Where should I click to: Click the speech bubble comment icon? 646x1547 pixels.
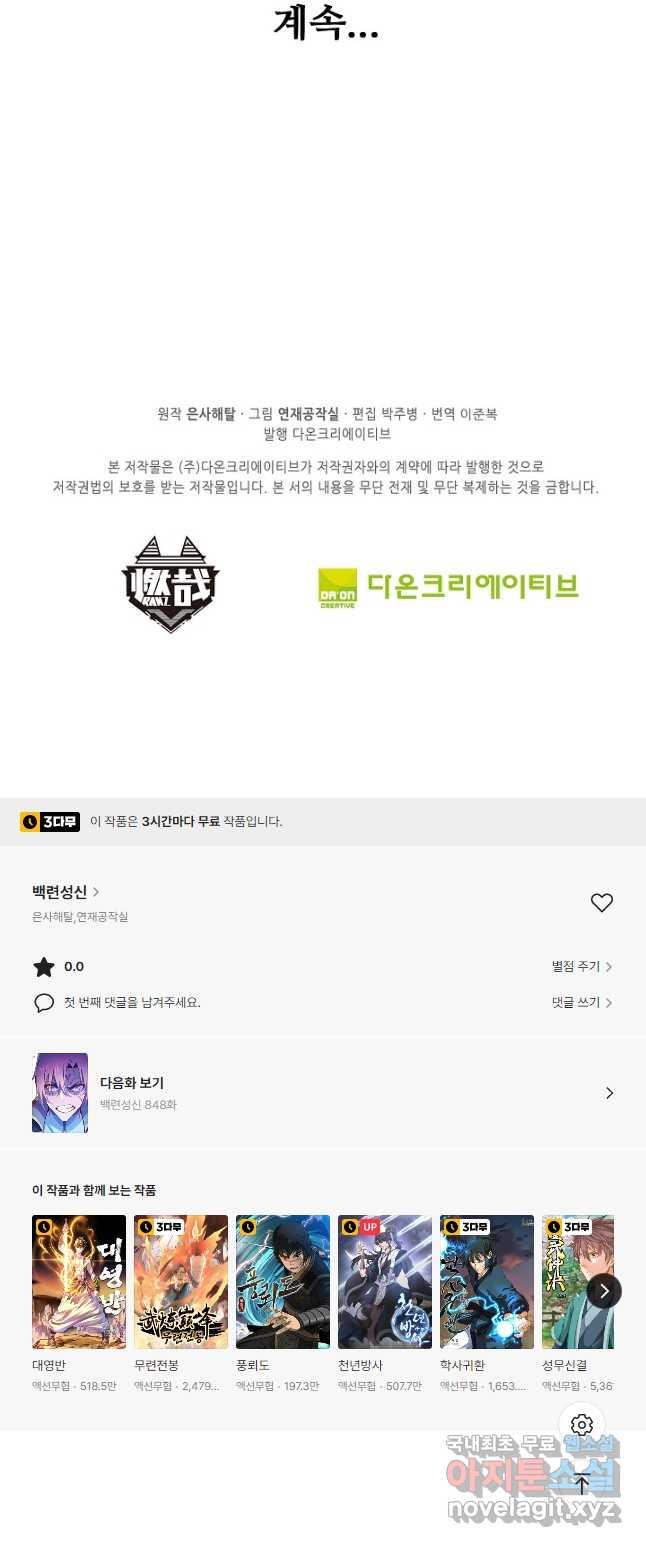pyautogui.click(x=44, y=1003)
